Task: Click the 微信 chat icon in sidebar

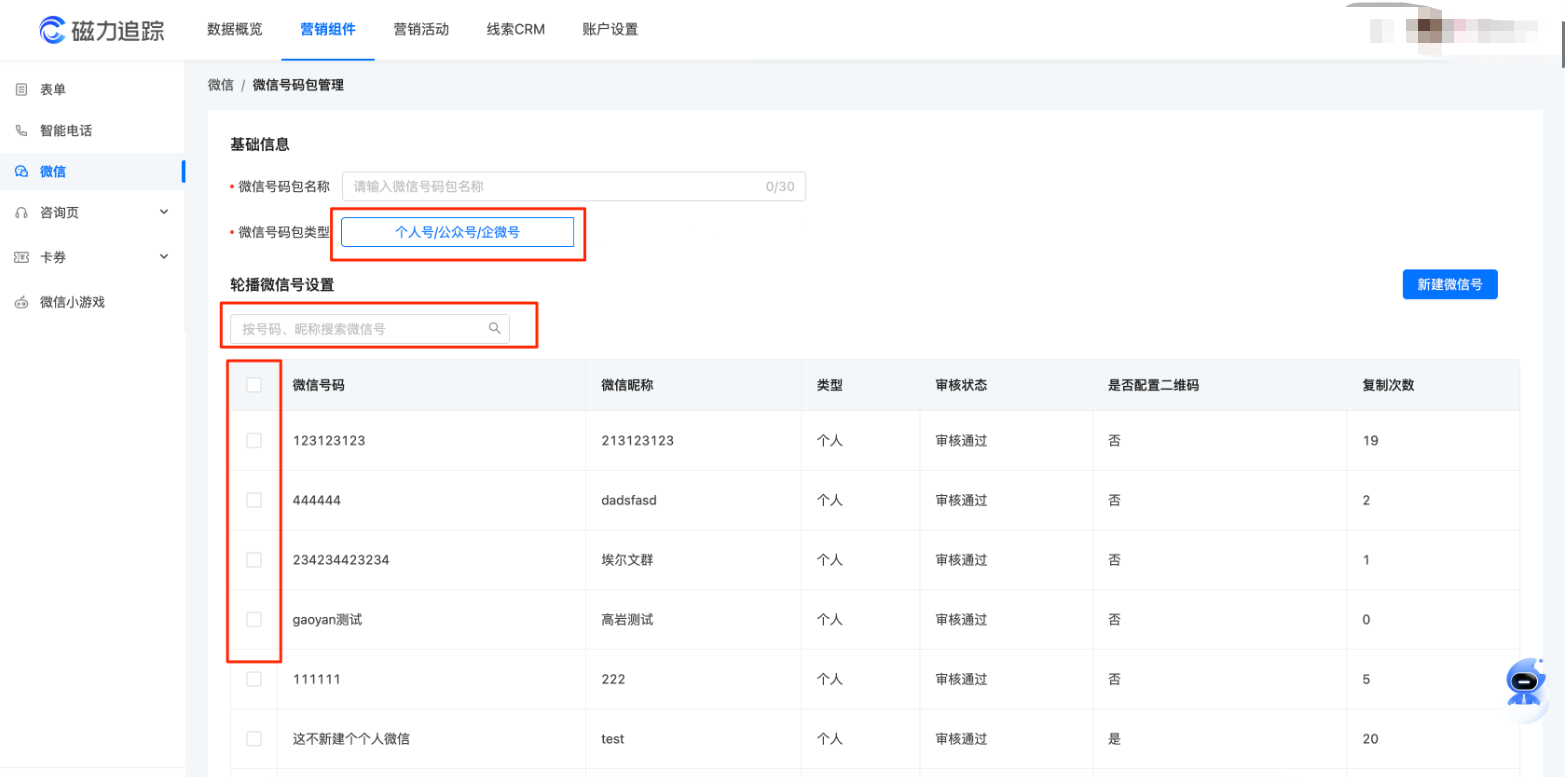Action: (21, 172)
